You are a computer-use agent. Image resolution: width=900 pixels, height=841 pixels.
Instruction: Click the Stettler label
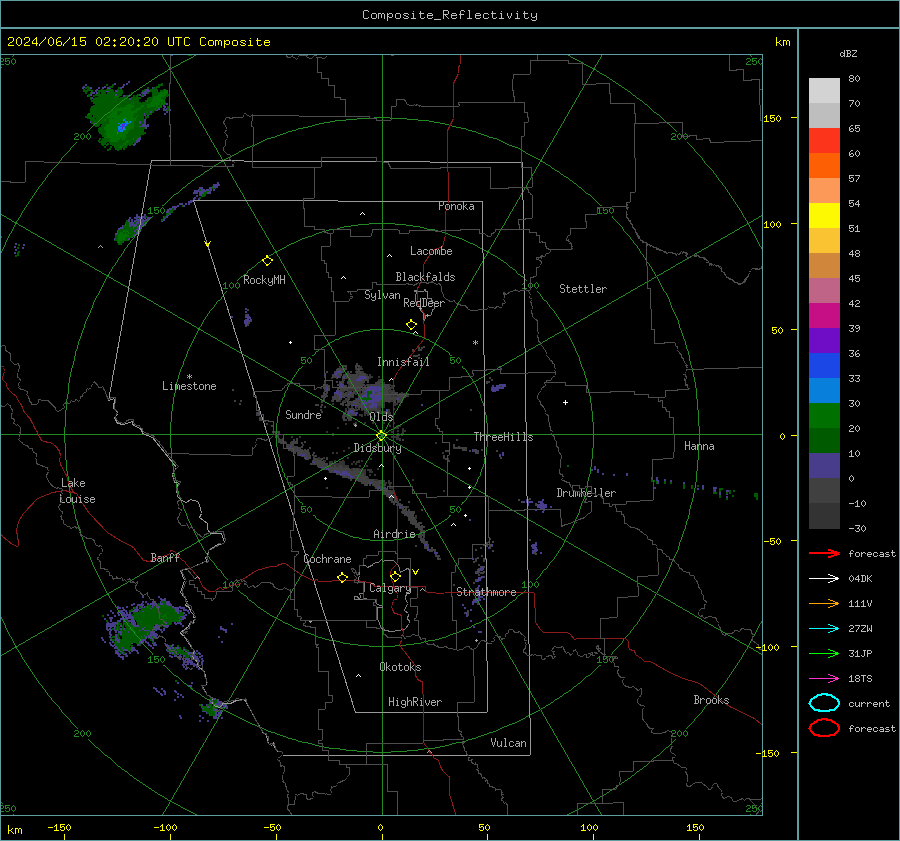point(583,289)
